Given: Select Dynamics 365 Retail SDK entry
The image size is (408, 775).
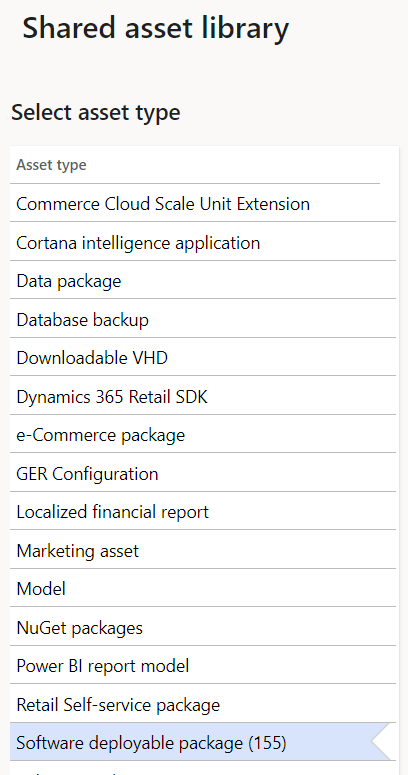Looking at the screenshot, I should (203, 396).
